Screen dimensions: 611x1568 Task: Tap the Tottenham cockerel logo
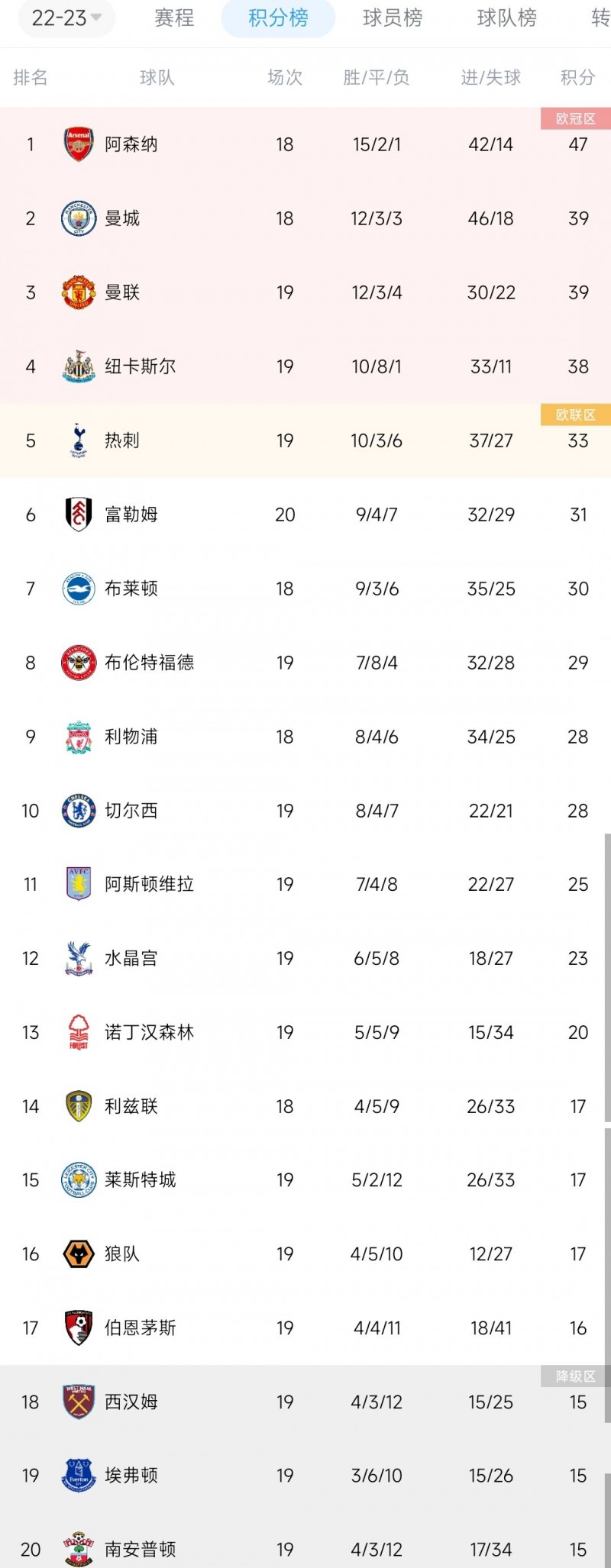79,440
